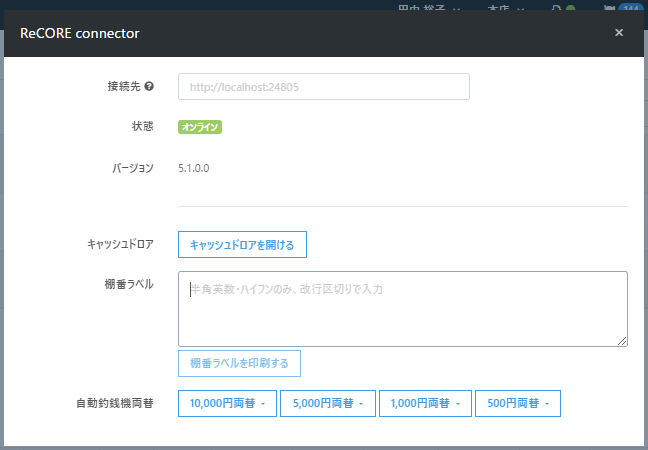This screenshot has width=648, height=450.
Task: Expand the 5,000円両替 dropdown
Action: pyautogui.click(x=328, y=403)
